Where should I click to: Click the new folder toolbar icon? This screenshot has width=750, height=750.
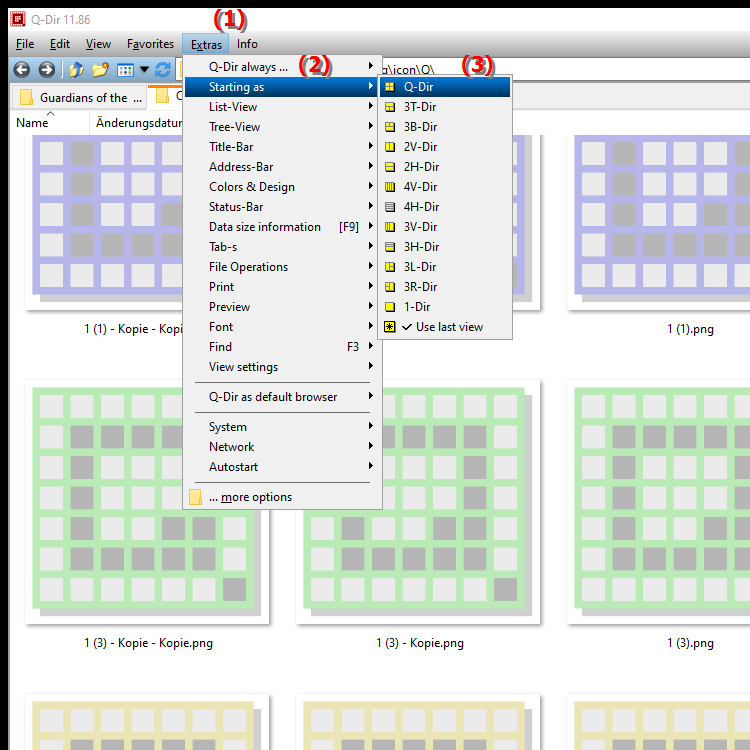[100, 70]
